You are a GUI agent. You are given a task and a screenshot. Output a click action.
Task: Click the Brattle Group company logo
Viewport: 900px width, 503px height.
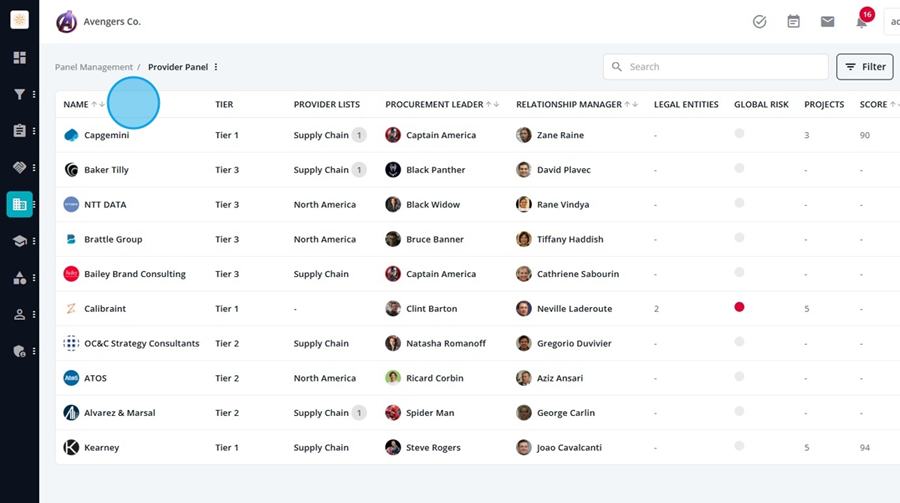tap(71, 239)
